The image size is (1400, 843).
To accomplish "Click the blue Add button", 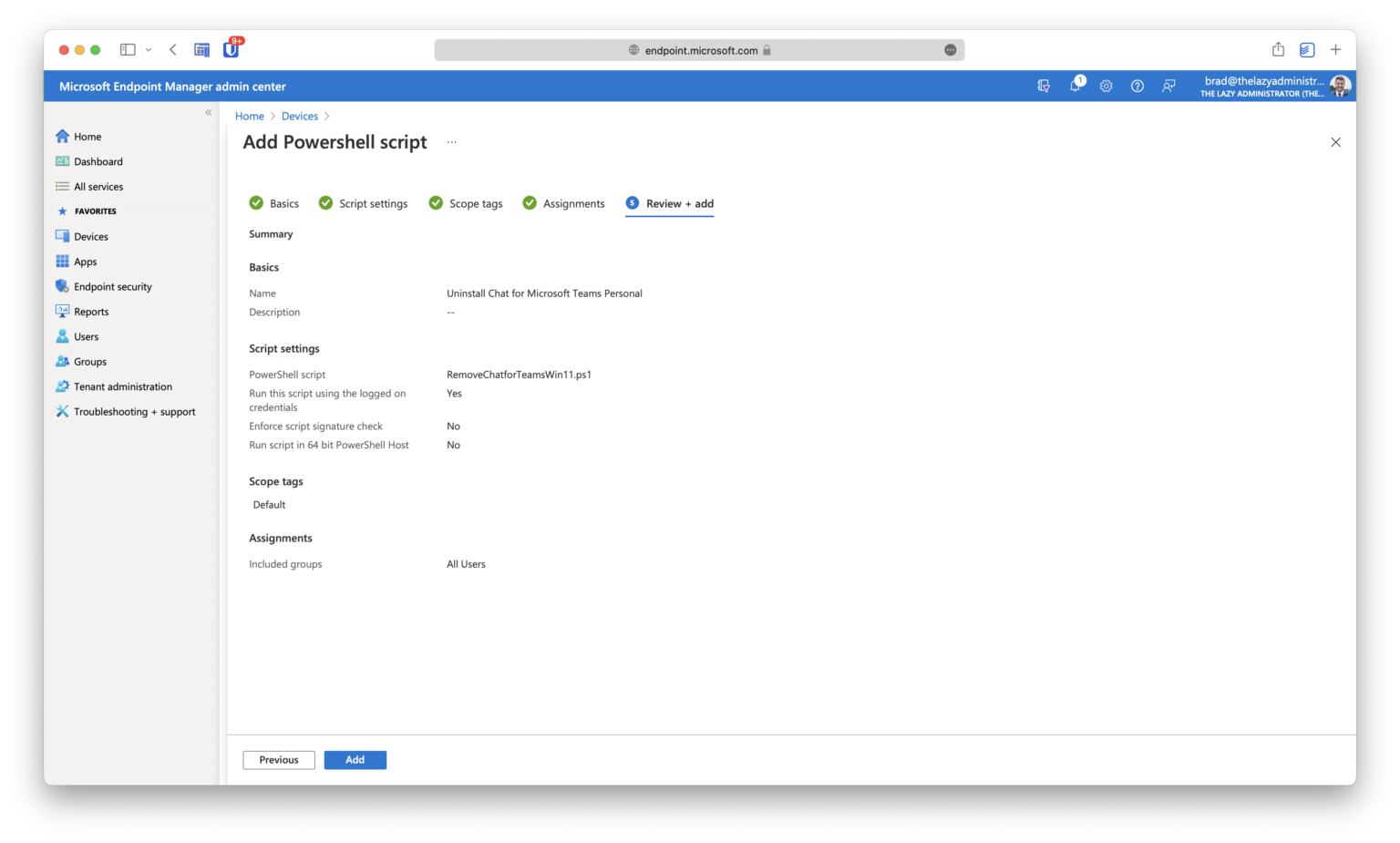I will tap(355, 760).
